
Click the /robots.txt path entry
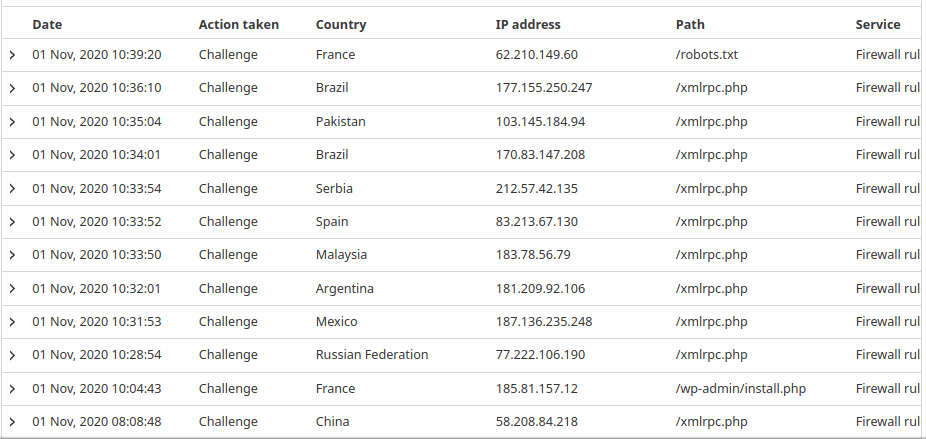coord(707,55)
